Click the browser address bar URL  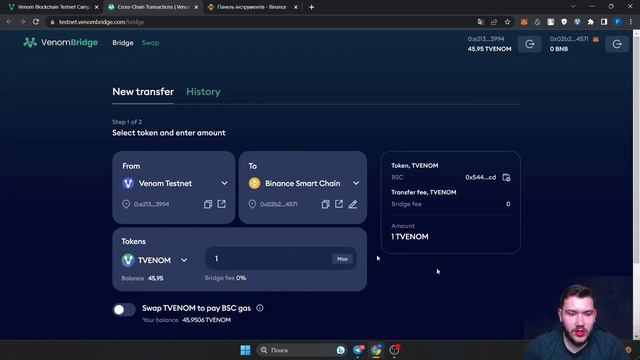[x=101, y=22]
